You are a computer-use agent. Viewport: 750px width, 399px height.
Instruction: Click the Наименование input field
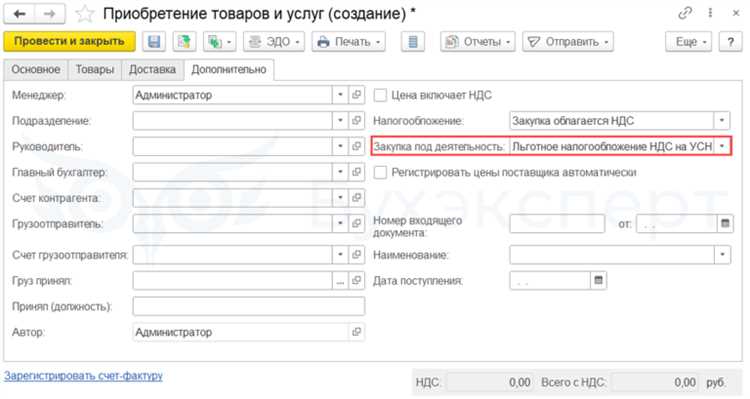(612, 255)
